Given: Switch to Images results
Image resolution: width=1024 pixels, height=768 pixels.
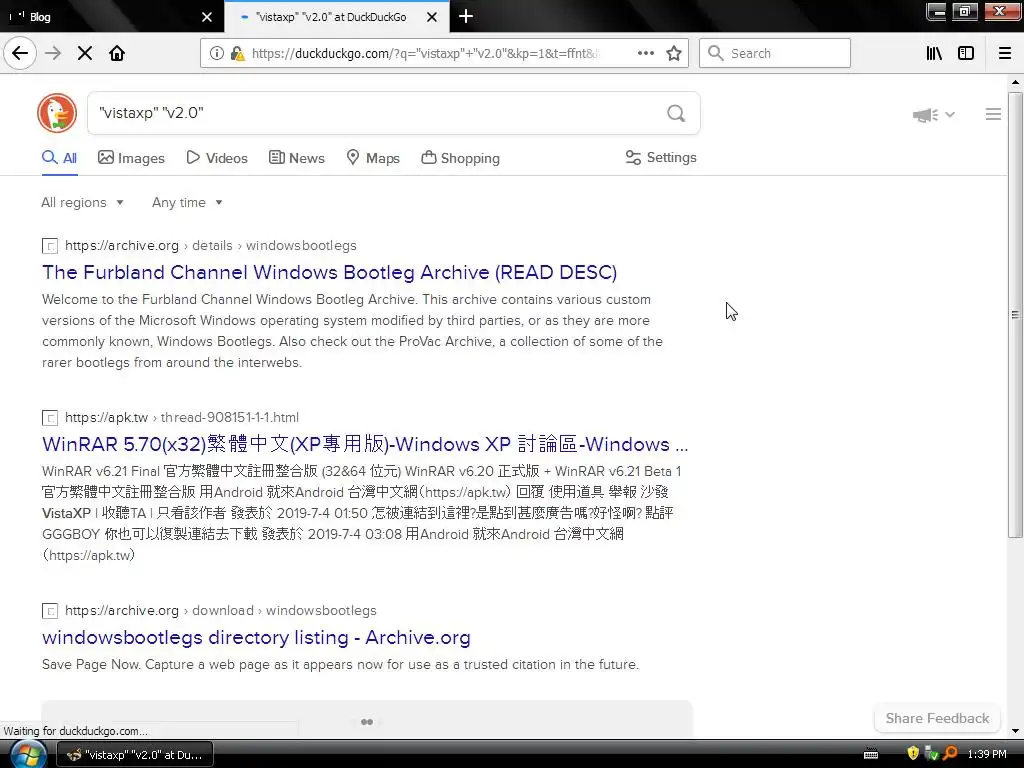Looking at the screenshot, I should (131, 157).
